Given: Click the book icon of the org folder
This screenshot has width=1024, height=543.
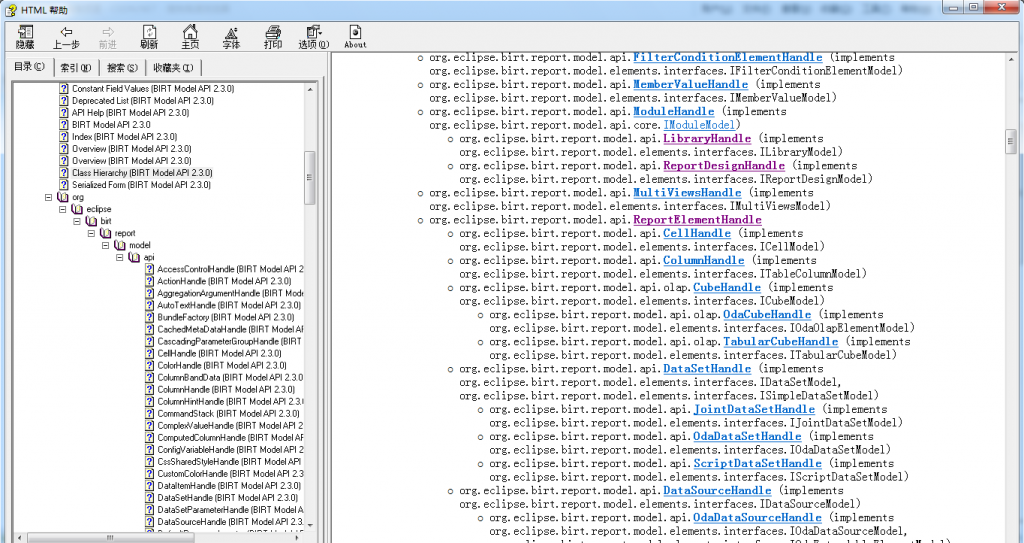Looking at the screenshot, I should coord(63,197).
